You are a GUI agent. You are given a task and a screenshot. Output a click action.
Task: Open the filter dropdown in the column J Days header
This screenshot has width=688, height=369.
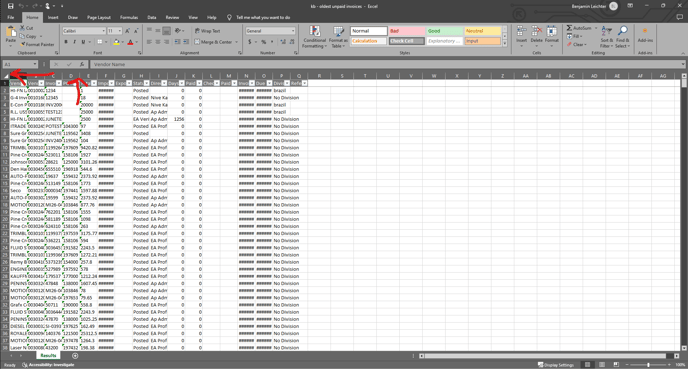click(182, 83)
